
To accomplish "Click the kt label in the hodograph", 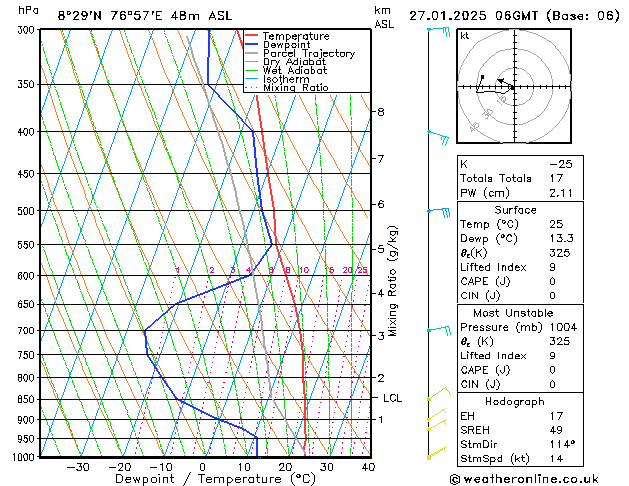I will [x=465, y=36].
